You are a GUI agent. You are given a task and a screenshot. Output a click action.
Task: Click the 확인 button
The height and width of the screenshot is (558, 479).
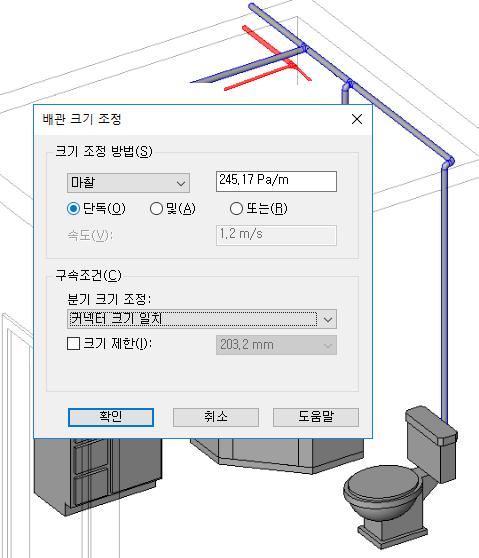[x=111, y=417]
